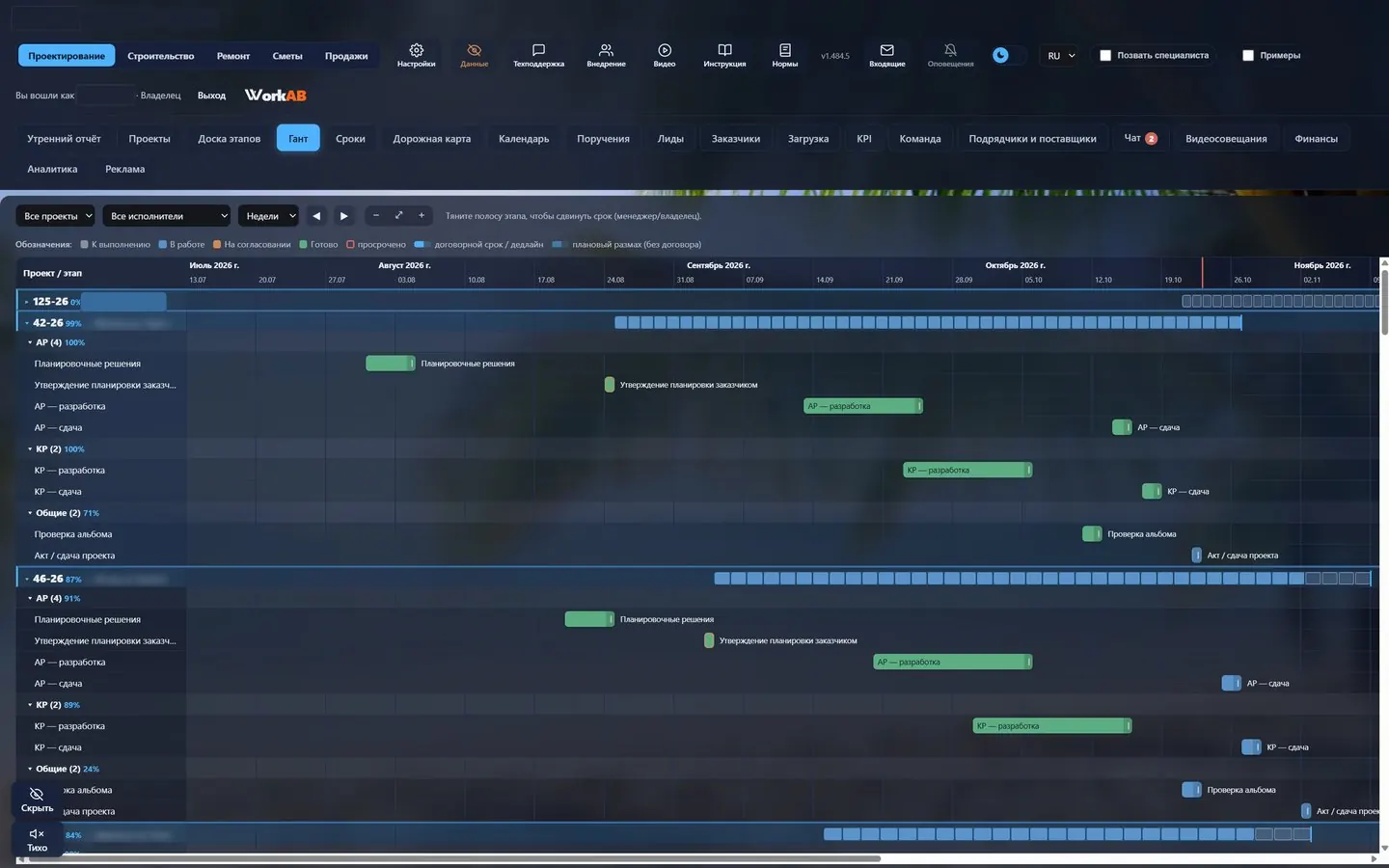Switch to the Строительство section
Image resolution: width=1389 pixels, height=868 pixels.
160,56
